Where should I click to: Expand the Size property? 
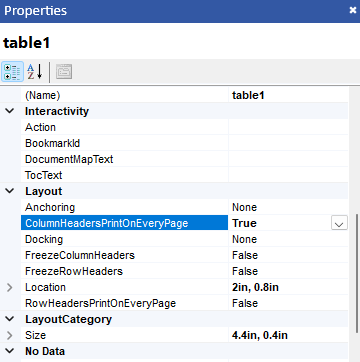(x=10, y=335)
